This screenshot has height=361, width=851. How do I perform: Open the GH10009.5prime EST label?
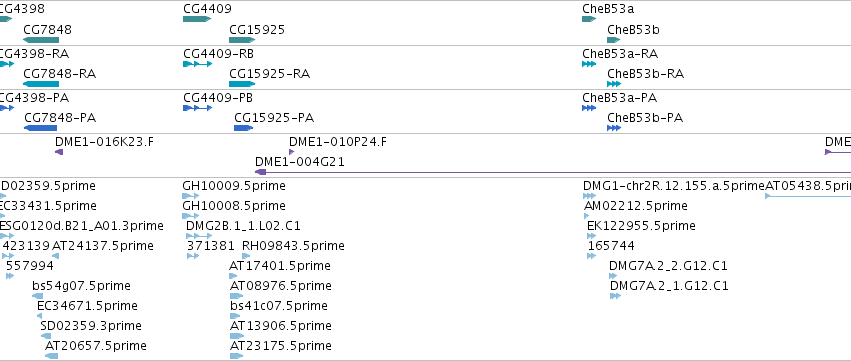pos(234,186)
